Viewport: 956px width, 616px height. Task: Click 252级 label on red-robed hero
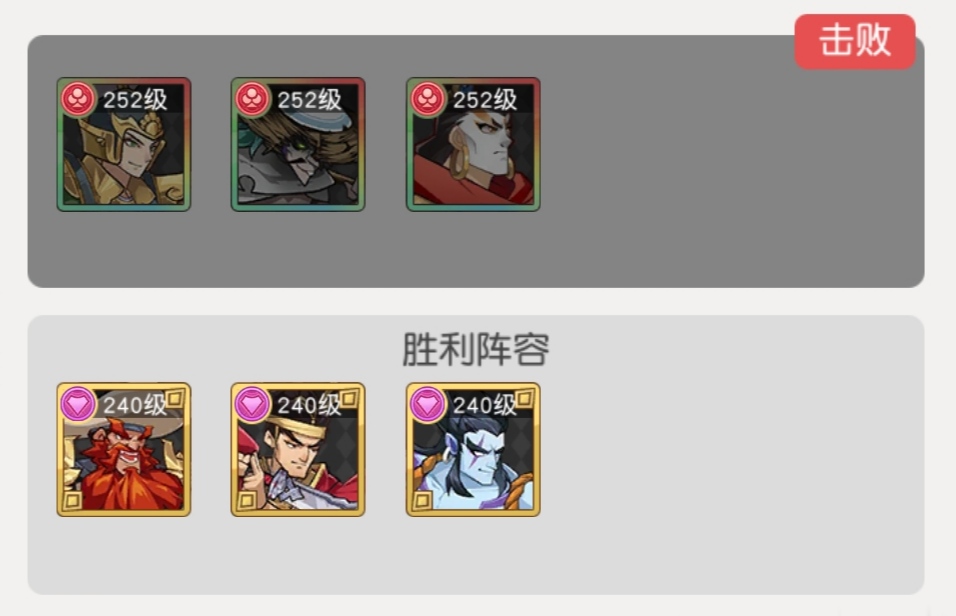click(485, 99)
